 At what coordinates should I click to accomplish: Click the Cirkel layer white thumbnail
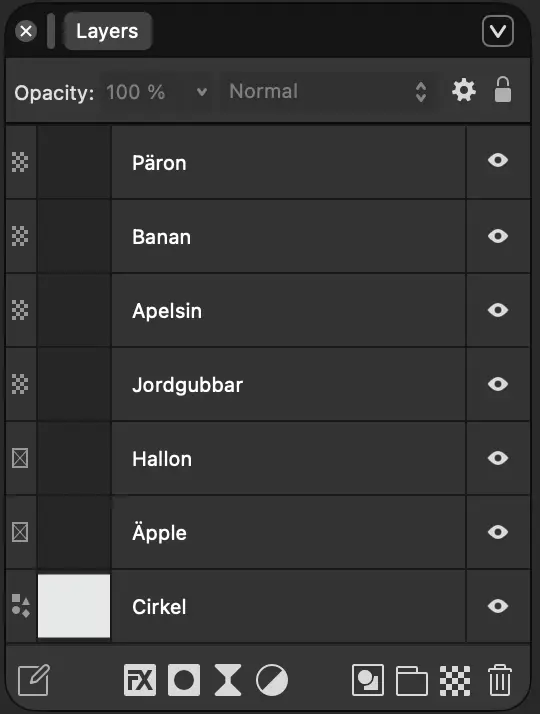coord(74,606)
